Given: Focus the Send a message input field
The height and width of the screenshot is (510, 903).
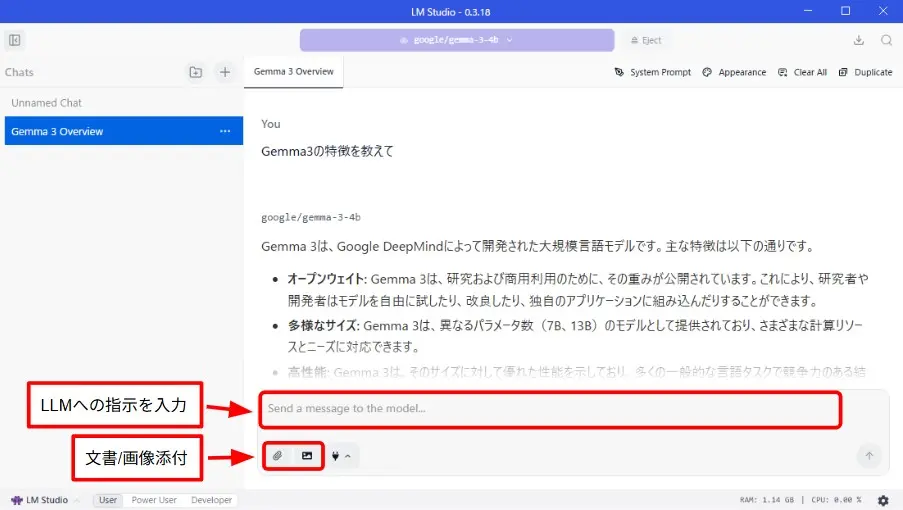Looking at the screenshot, I should [550, 409].
